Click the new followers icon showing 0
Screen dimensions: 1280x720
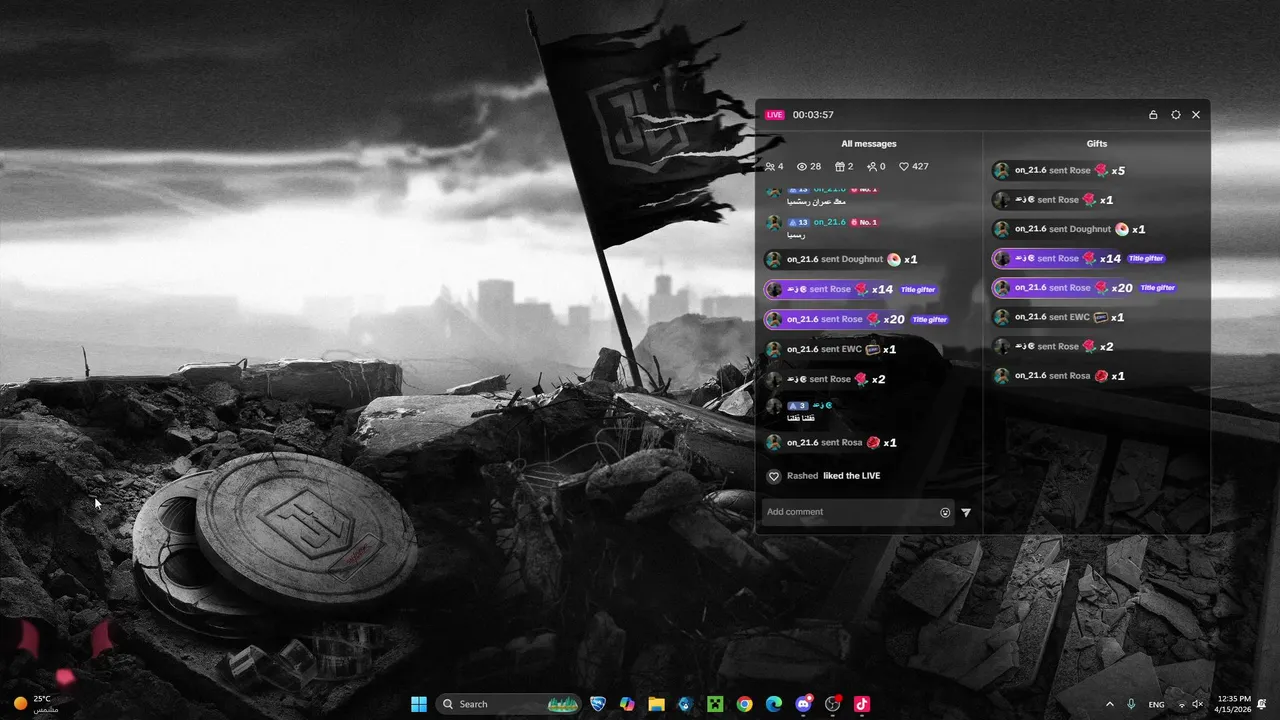872,167
